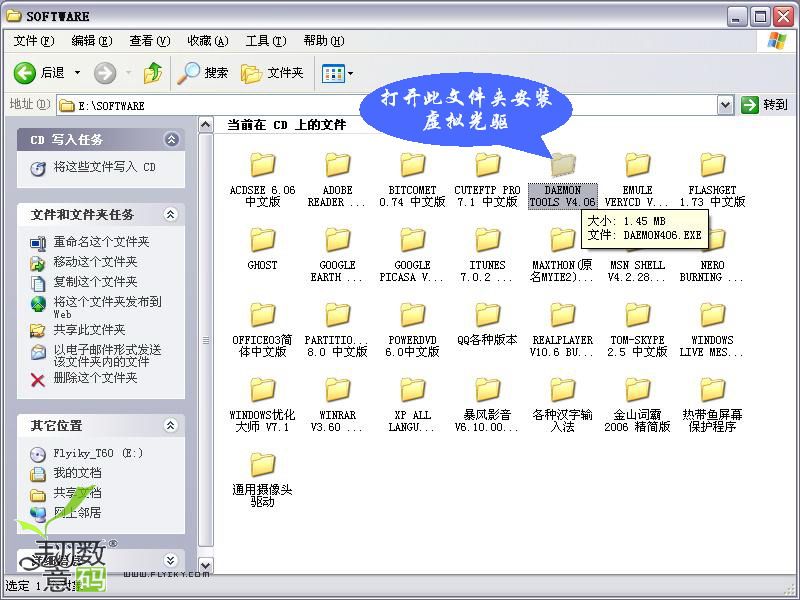Image resolution: width=800 pixels, height=600 pixels.
Task: Open Views dropdown arrow
Action: click(351, 74)
